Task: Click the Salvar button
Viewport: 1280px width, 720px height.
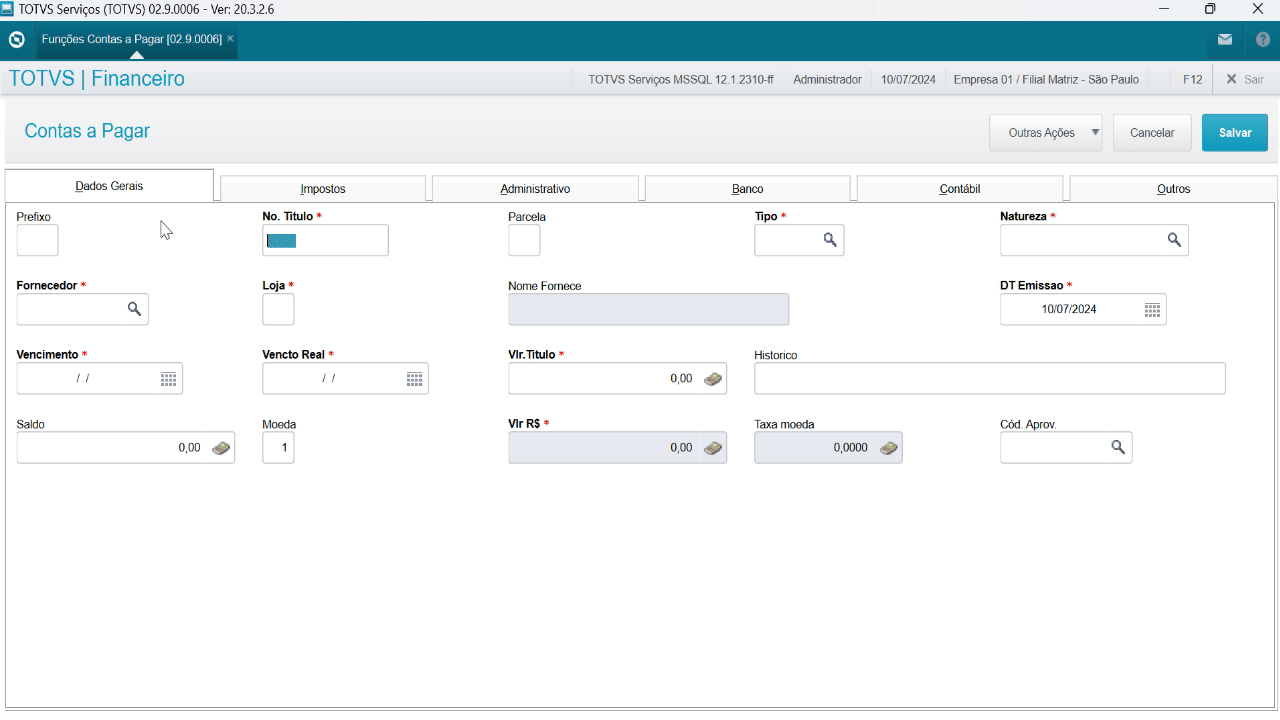Action: [x=1235, y=133]
